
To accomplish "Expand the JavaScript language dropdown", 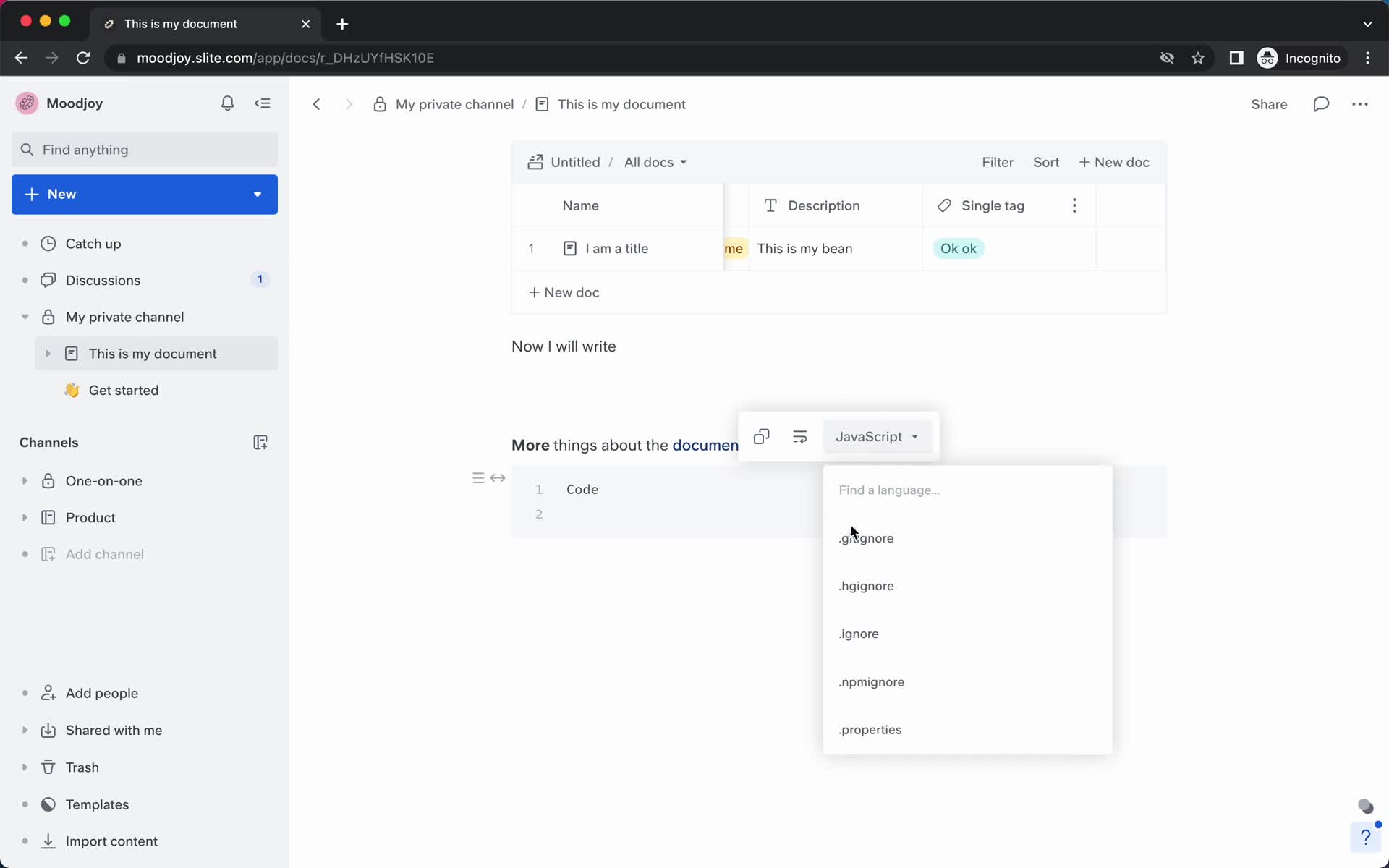I will (876, 436).
